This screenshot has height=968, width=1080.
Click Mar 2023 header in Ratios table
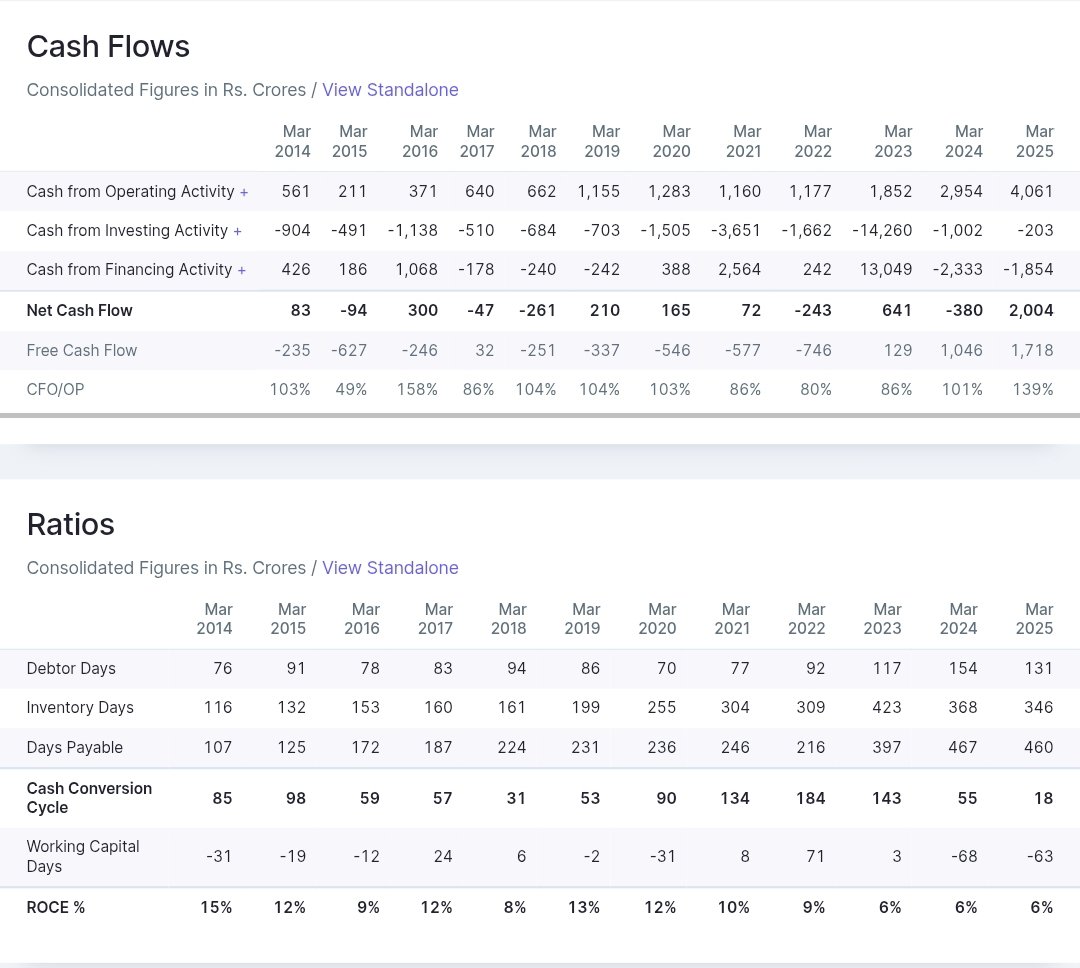[x=882, y=619]
